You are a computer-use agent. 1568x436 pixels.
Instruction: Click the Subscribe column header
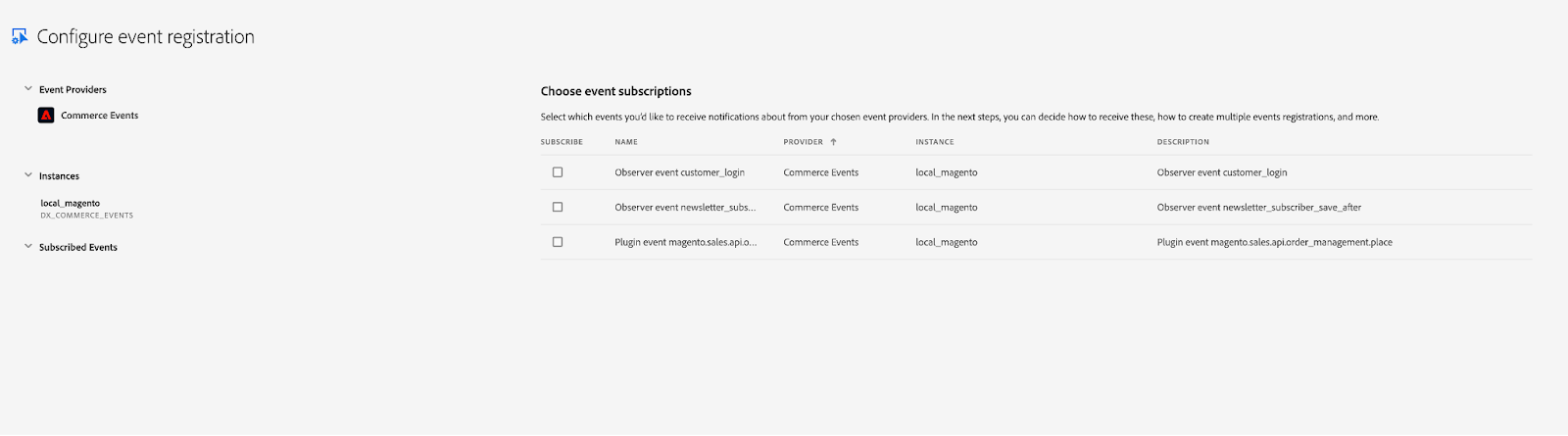tap(562, 142)
